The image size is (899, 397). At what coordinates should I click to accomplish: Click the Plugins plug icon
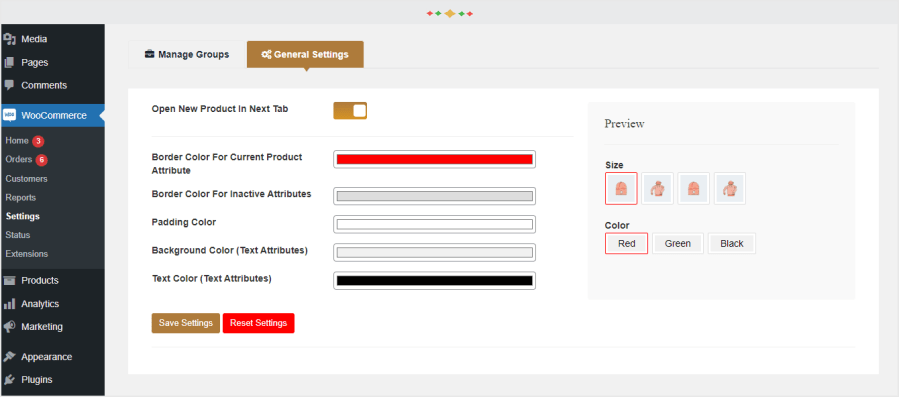(9, 379)
